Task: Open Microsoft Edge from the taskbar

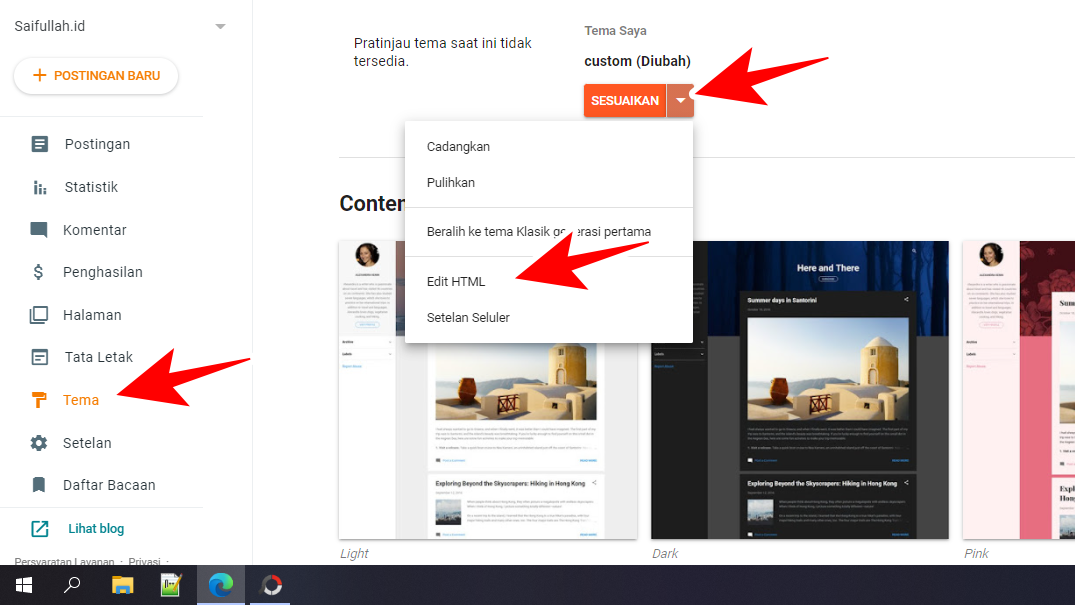Action: pos(220,585)
